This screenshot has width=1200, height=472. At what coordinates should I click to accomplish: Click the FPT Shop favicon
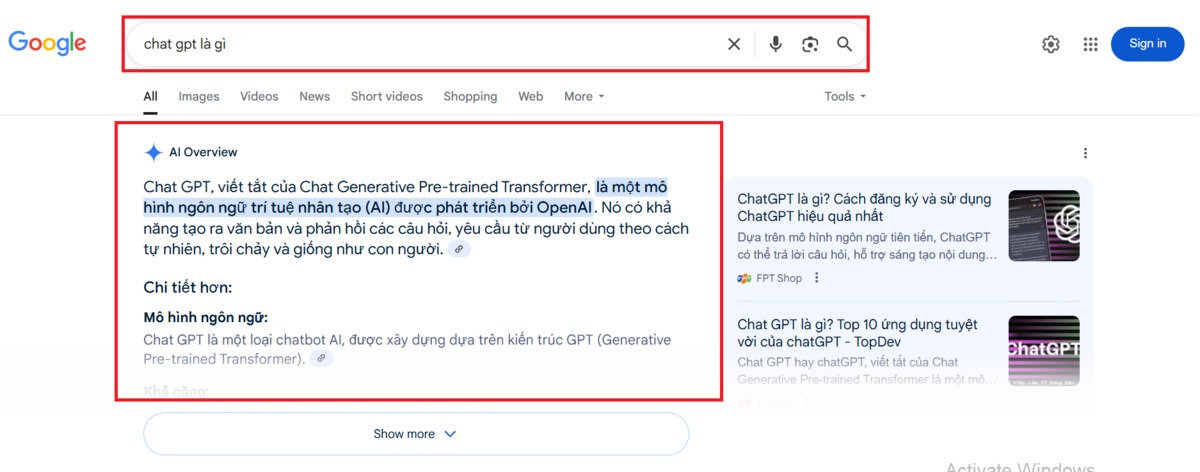click(x=744, y=278)
